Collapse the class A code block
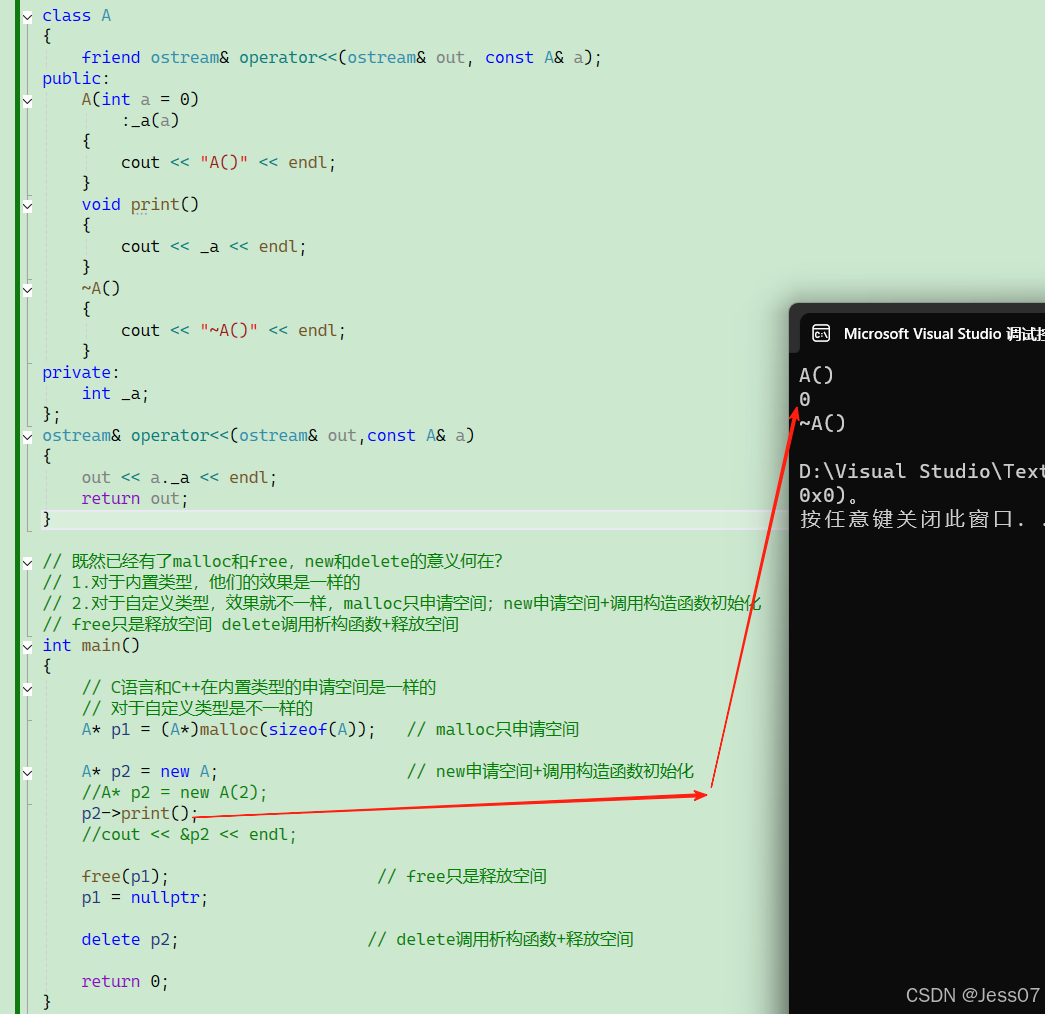The height and width of the screenshot is (1014, 1045). (27, 17)
